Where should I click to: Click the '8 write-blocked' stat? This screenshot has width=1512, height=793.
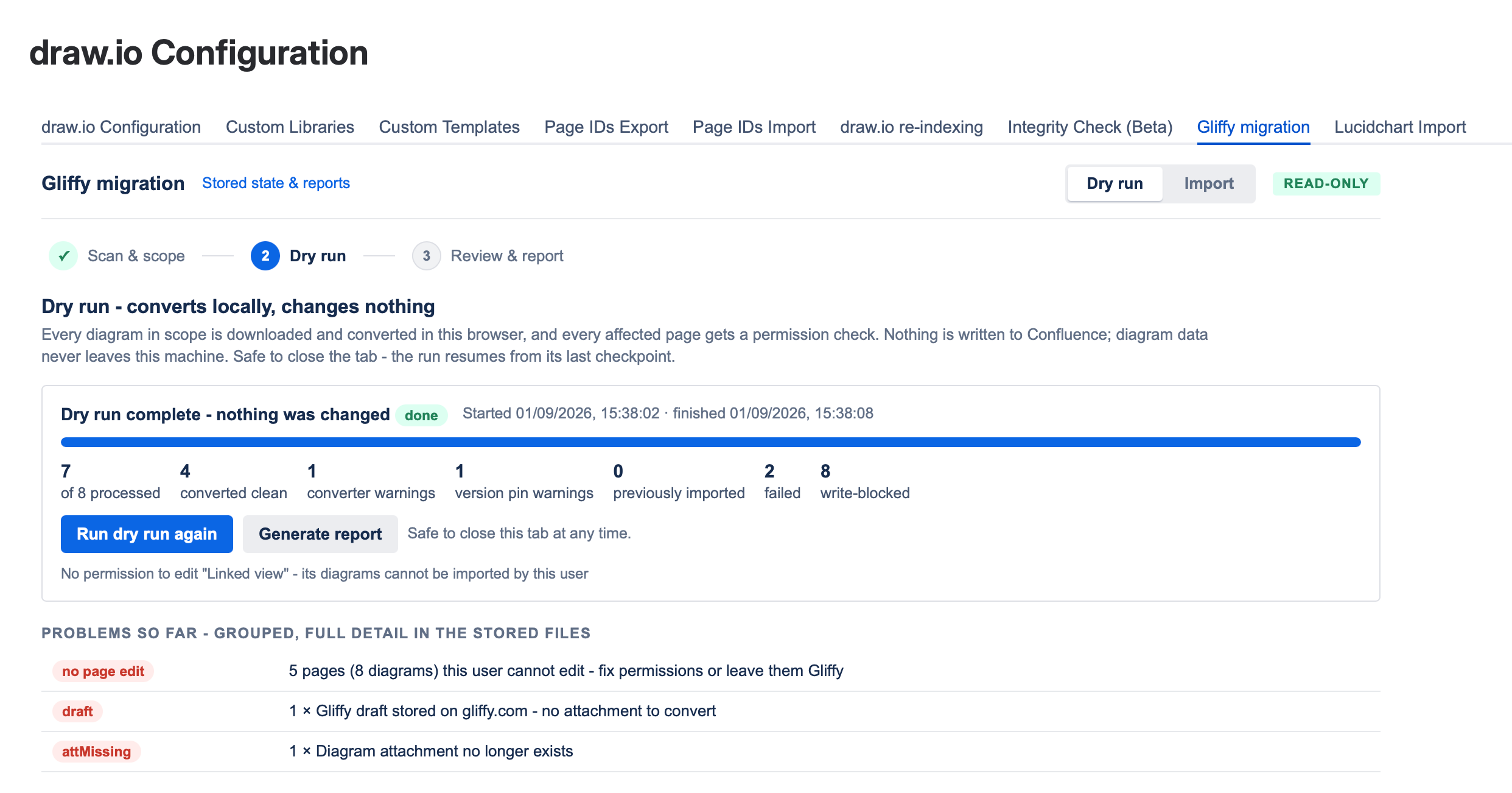pos(865,482)
